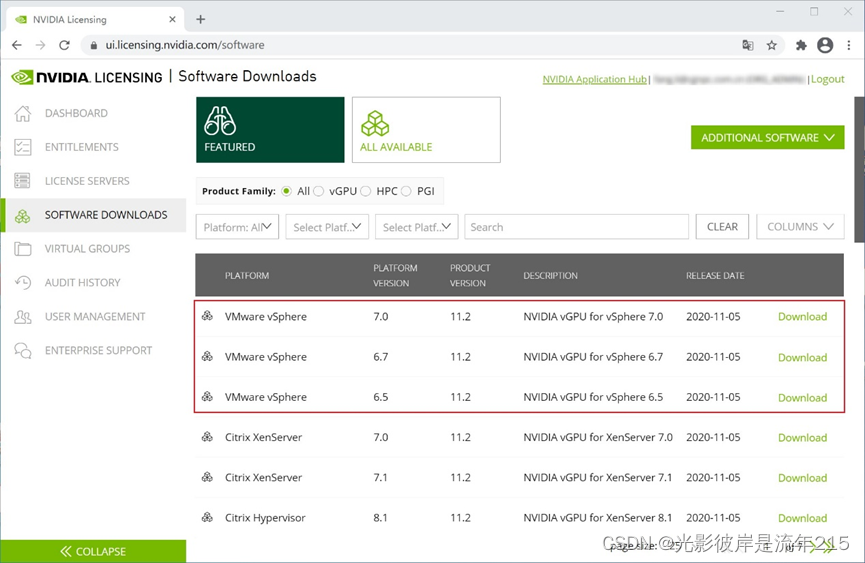
Task: Open the DASHBOARD menu item
Action: tap(76, 113)
